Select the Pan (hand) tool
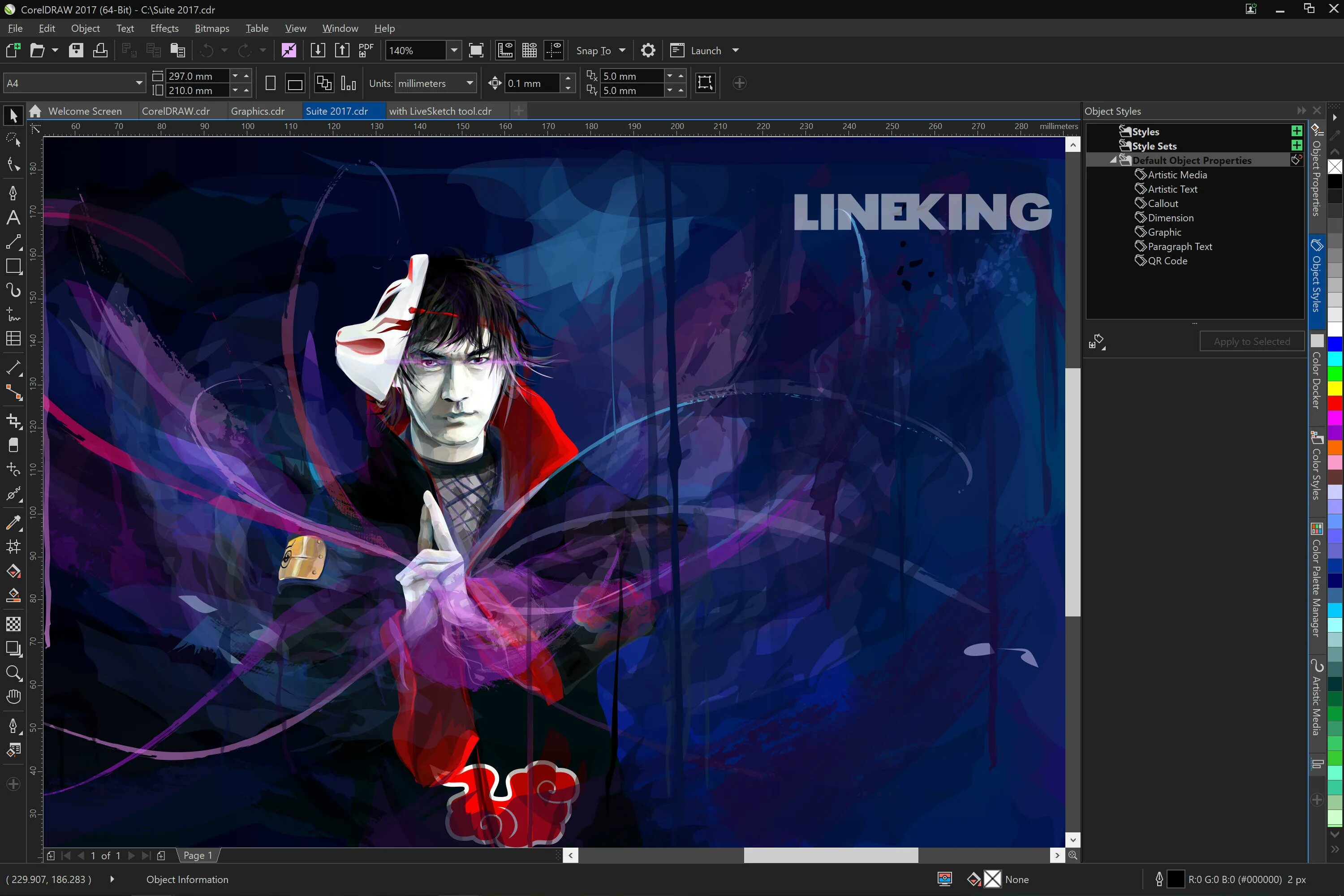The image size is (1344, 896). tap(13, 697)
